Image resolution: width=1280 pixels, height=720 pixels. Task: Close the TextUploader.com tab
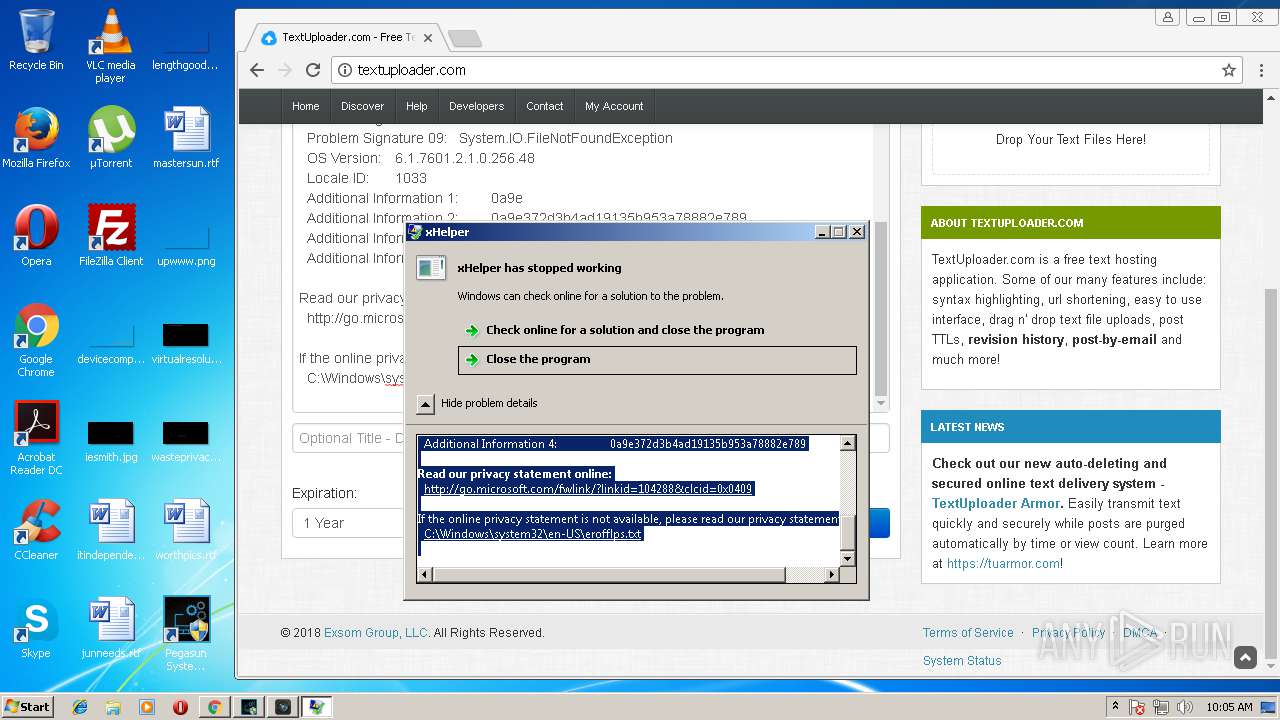428,38
